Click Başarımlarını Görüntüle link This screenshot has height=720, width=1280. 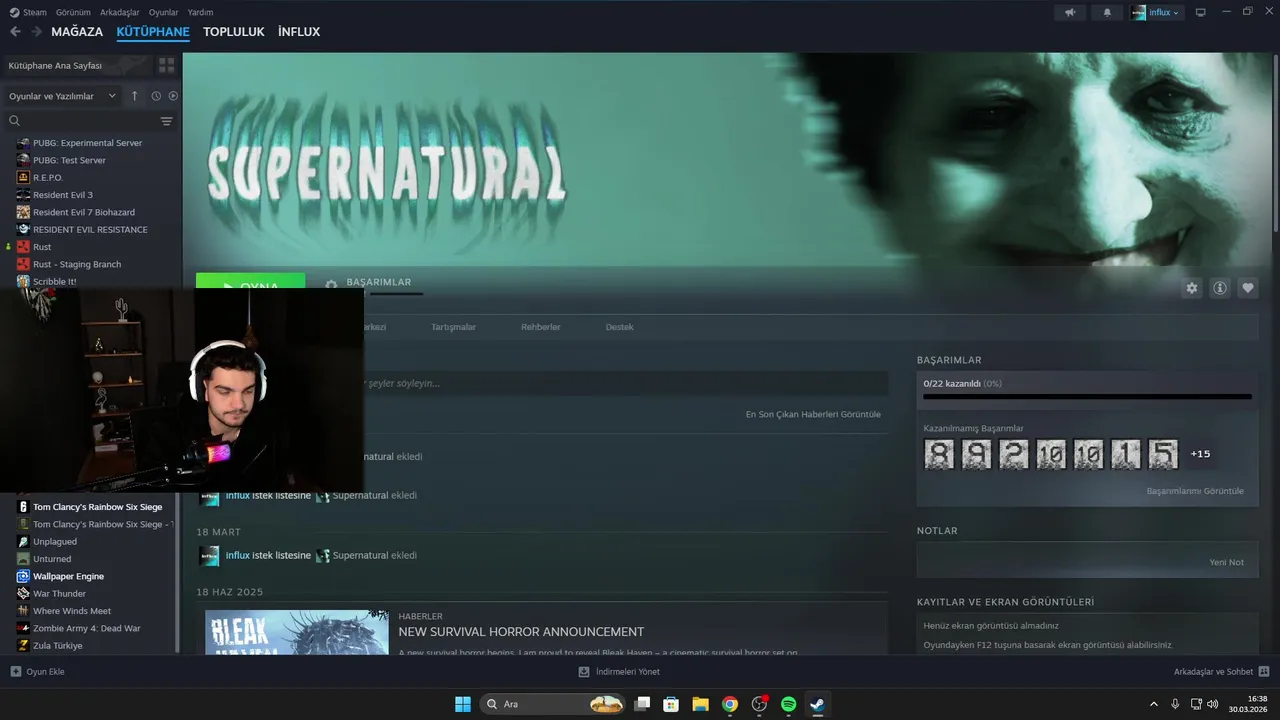pyautogui.click(x=1195, y=491)
